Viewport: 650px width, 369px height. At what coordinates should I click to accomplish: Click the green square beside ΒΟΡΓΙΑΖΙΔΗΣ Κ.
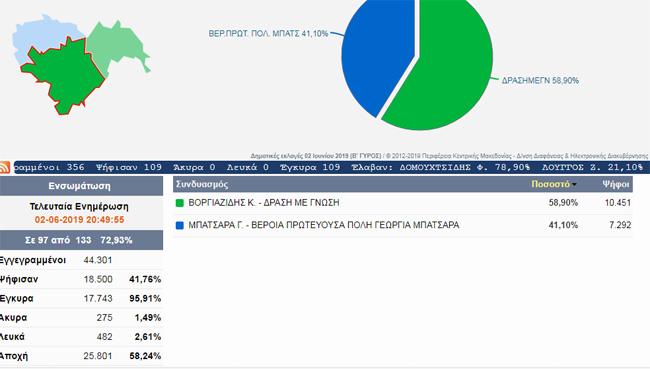tap(179, 203)
